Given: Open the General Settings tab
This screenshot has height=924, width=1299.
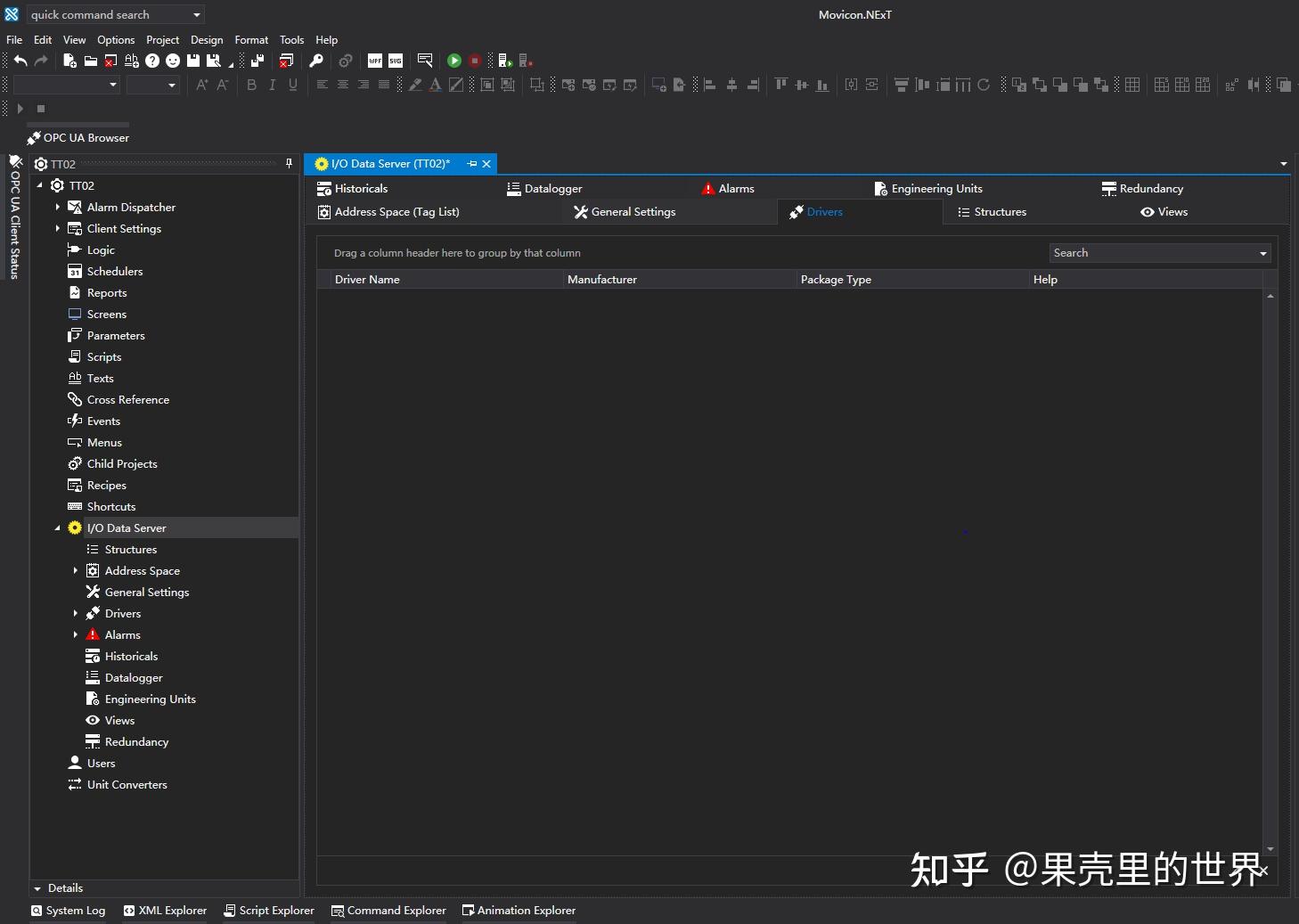Looking at the screenshot, I should (625, 212).
